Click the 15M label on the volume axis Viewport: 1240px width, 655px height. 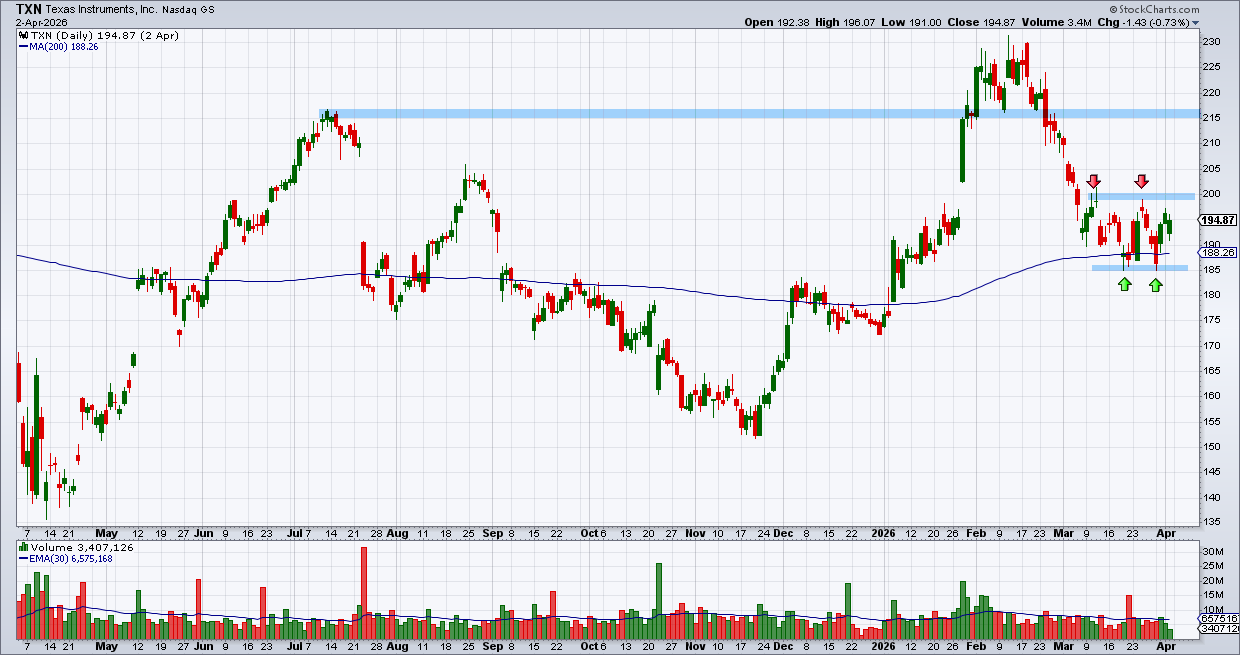tap(1213, 595)
